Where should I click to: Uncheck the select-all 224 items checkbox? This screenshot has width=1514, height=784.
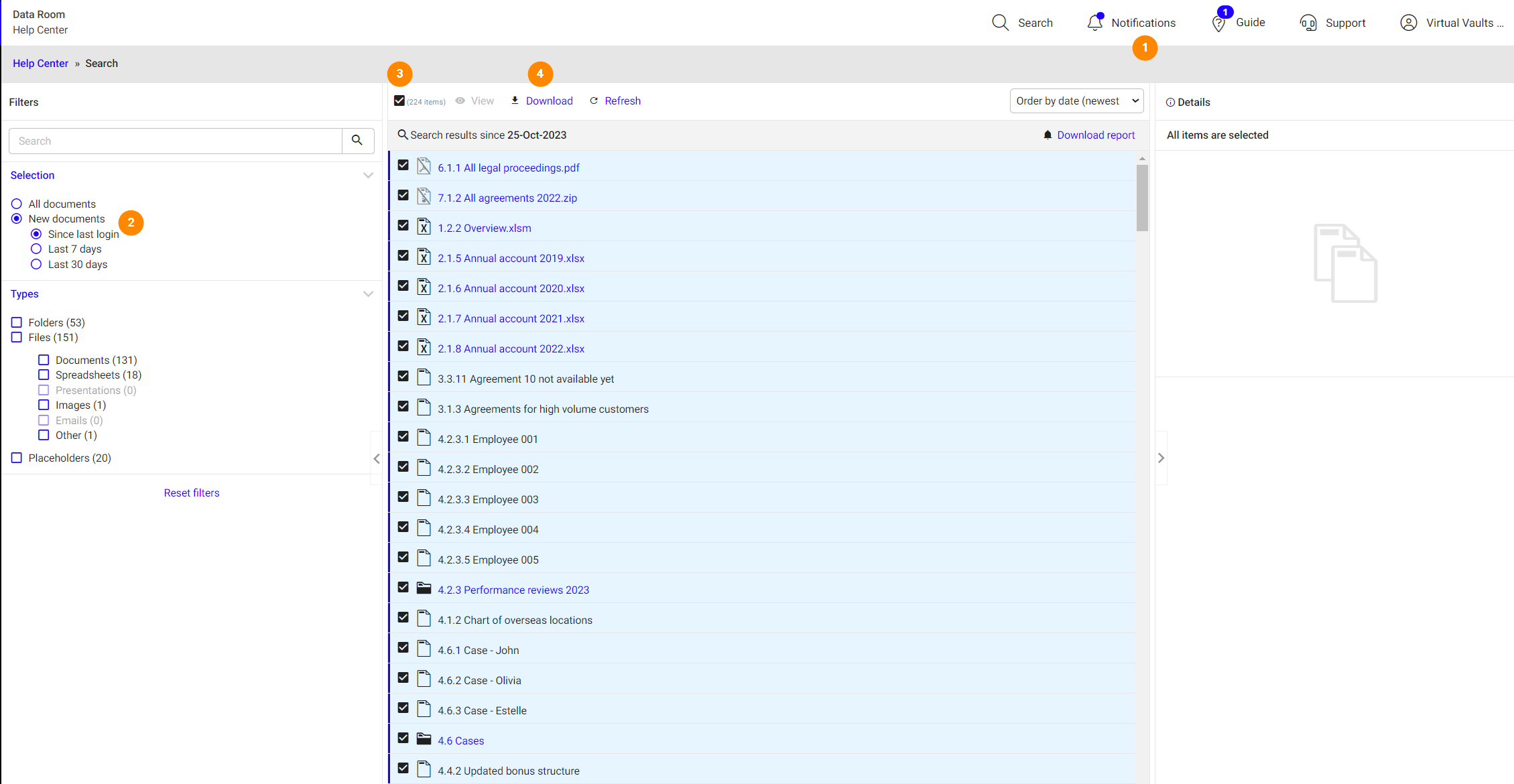point(399,101)
